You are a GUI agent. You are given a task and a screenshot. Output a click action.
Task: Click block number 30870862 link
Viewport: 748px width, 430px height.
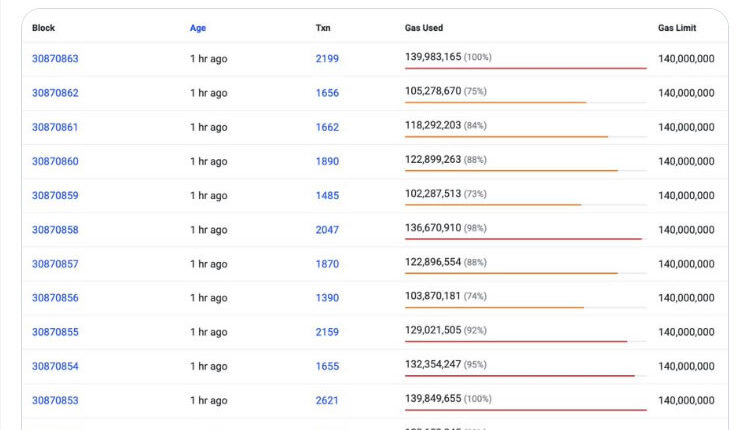pyautogui.click(x=55, y=93)
